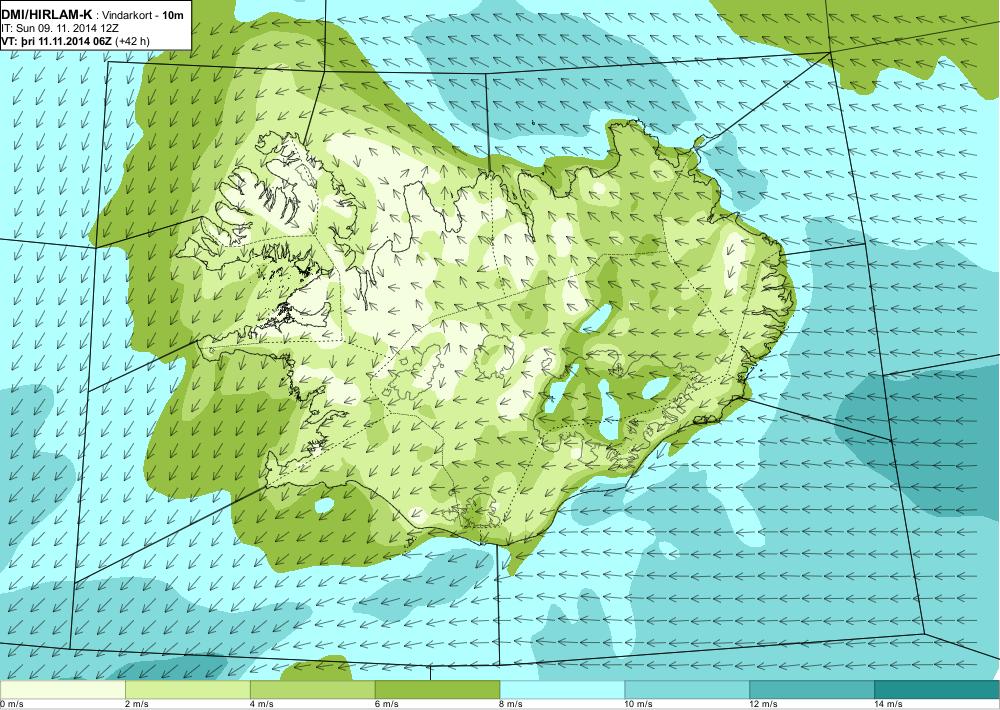Click the '0 m/s' legend label
Viewport: 1000px width, 710px height.
tap(12, 704)
